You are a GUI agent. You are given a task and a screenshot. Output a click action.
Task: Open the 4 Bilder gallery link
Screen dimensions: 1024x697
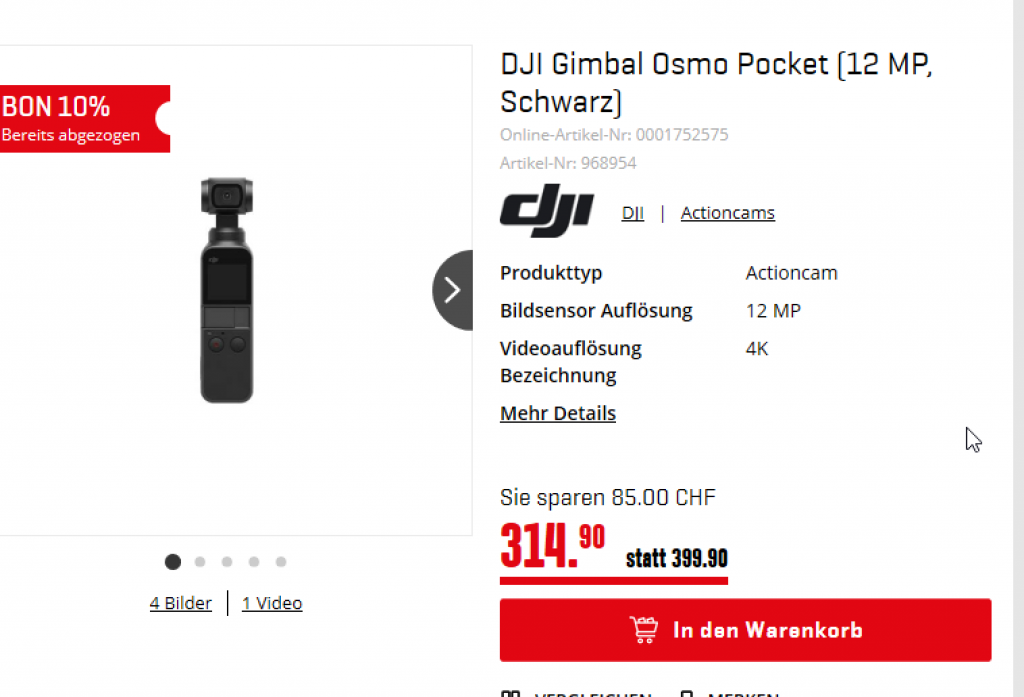point(180,603)
